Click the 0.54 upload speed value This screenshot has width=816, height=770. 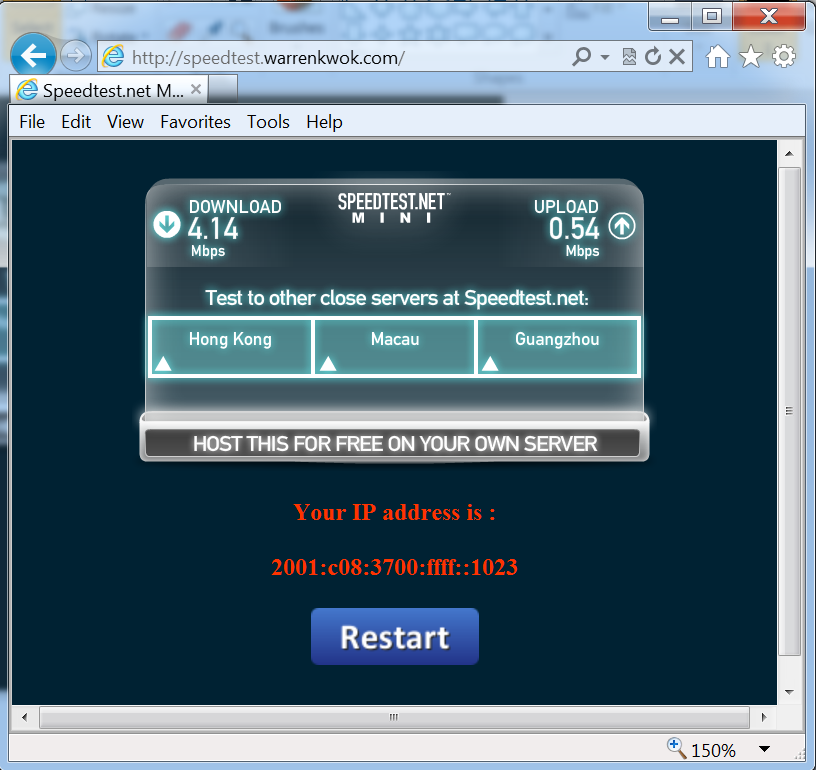574,229
